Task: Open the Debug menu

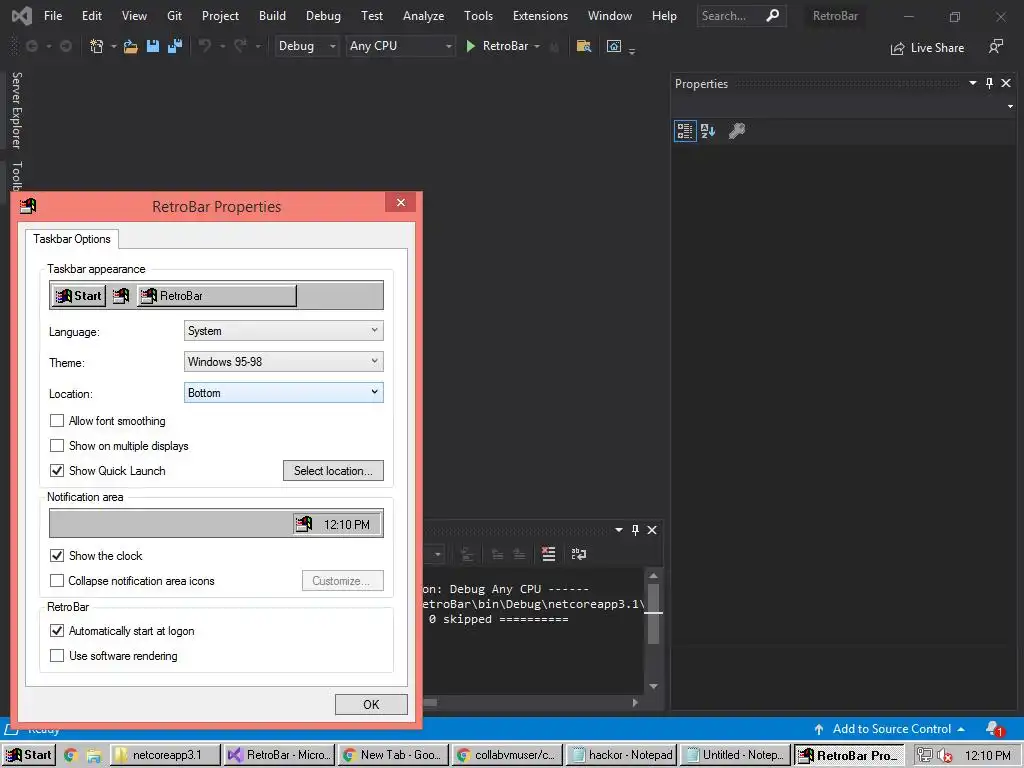Action: pos(323,16)
